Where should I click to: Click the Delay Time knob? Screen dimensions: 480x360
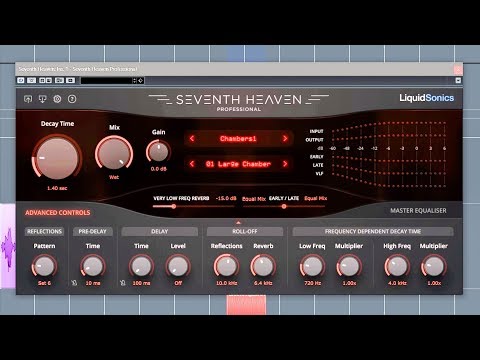[x=141, y=266]
